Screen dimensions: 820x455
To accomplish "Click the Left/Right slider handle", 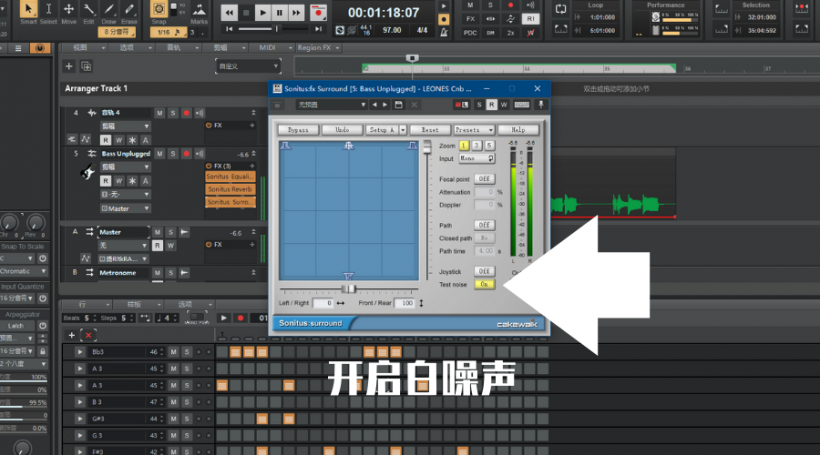I will click(348, 289).
